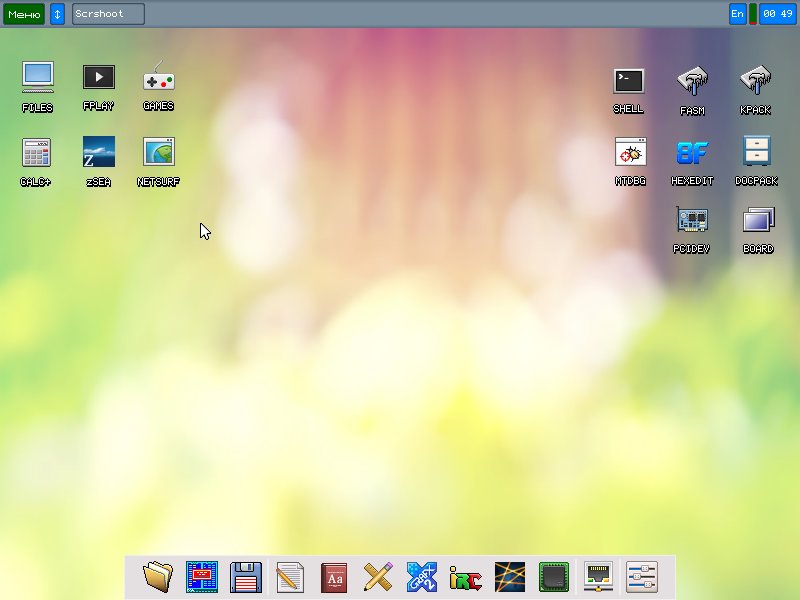This screenshot has width=800, height=600.
Task: Launch the ruler and pencil dock icon
Action: [x=378, y=577]
